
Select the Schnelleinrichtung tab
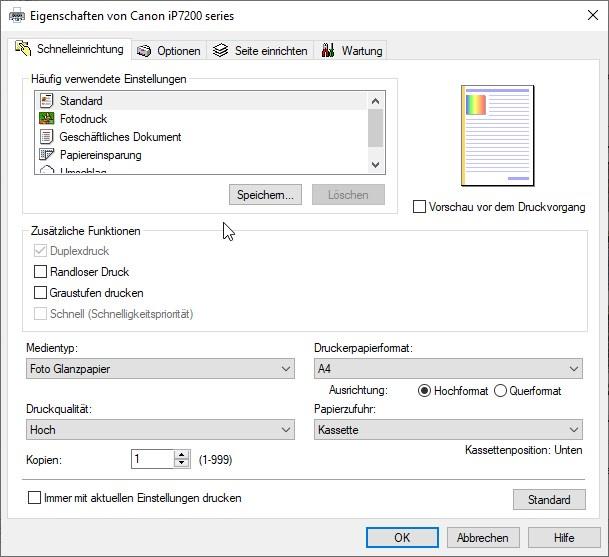tap(70, 49)
